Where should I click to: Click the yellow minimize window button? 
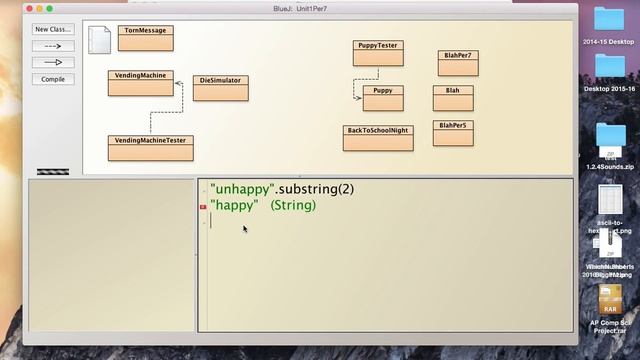40,9
